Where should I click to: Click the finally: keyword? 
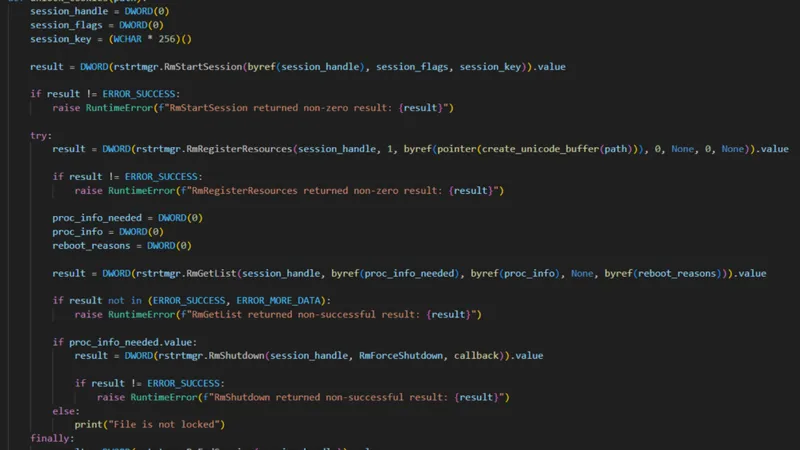pos(52,438)
